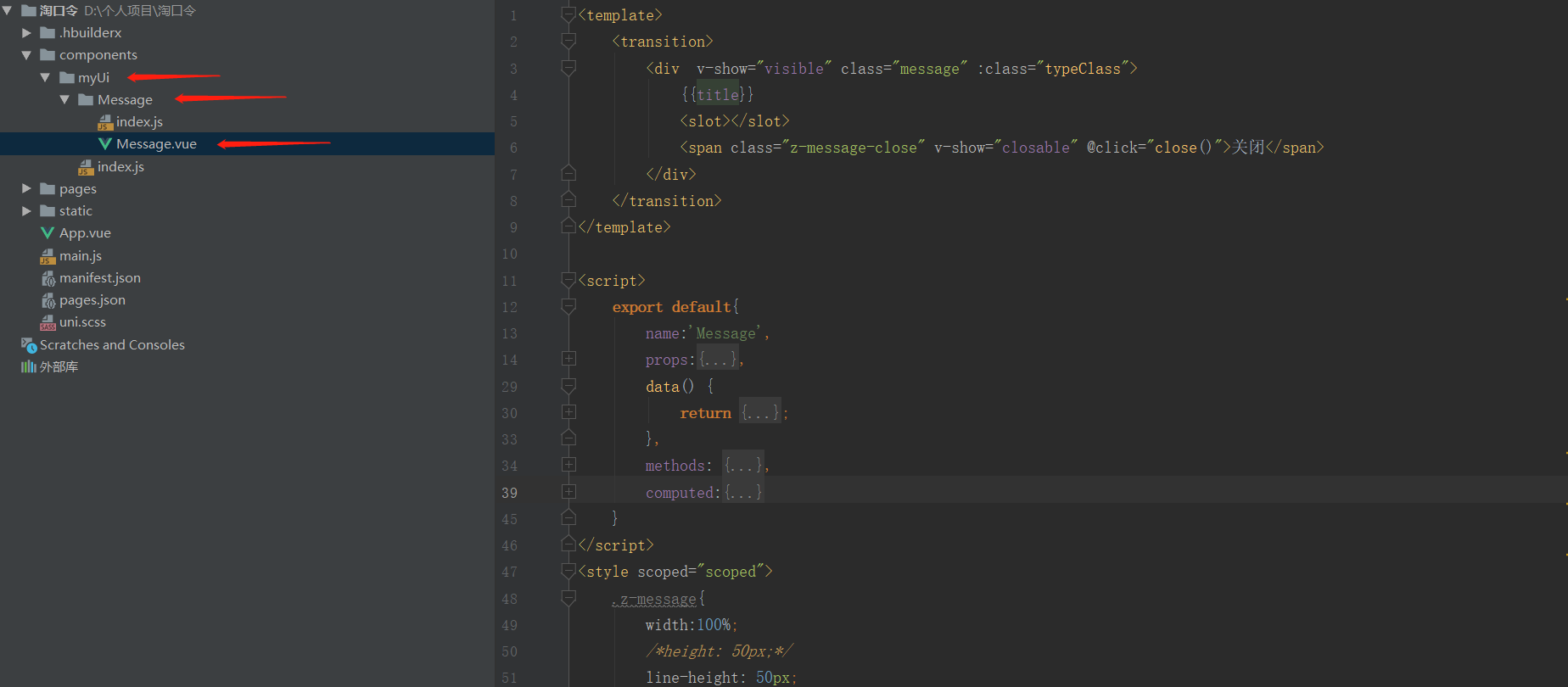This screenshot has width=1568, height=687.
Task: Click the Vue icon of Message.vue
Action: [x=105, y=144]
